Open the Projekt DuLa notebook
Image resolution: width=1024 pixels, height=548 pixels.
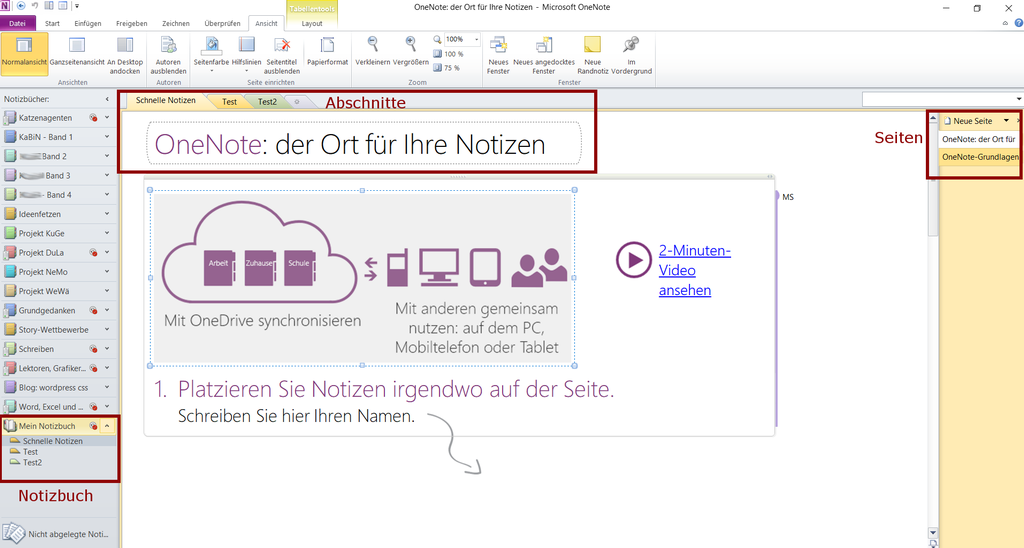[41, 253]
